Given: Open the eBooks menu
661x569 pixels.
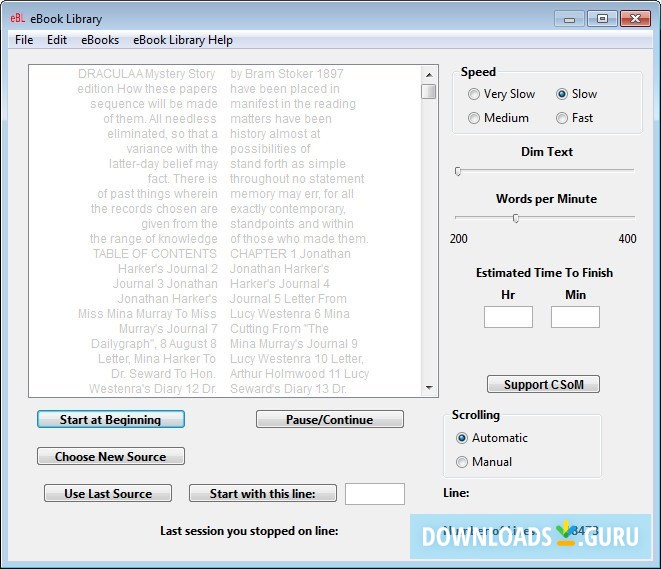Looking at the screenshot, I should [100, 40].
